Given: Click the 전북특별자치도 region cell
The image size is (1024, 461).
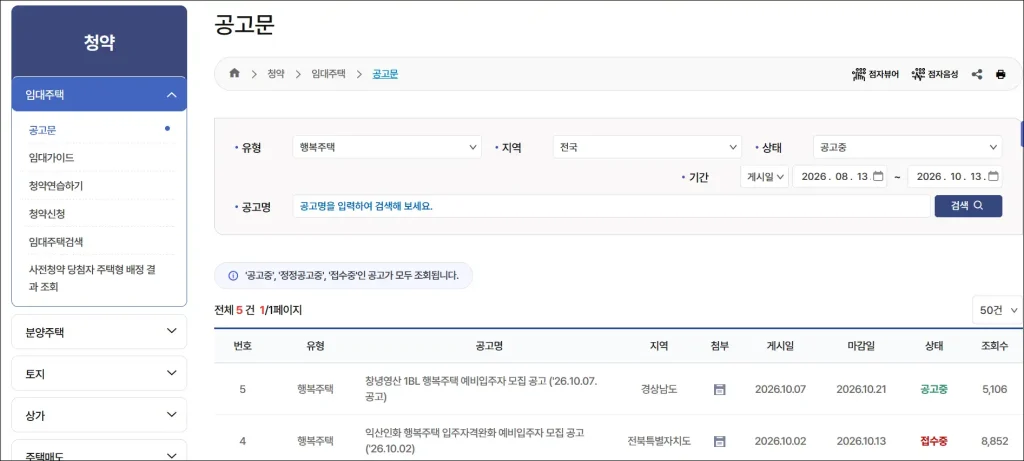Looking at the screenshot, I should click(x=659, y=441).
